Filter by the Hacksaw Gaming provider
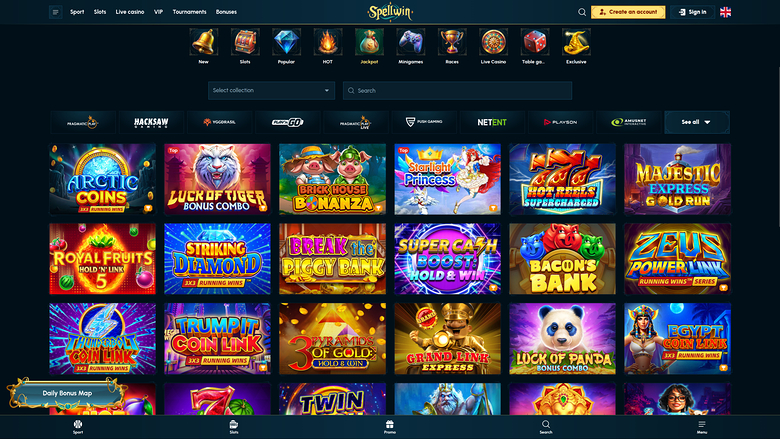Viewport: 780px width, 439px height. 151,122
